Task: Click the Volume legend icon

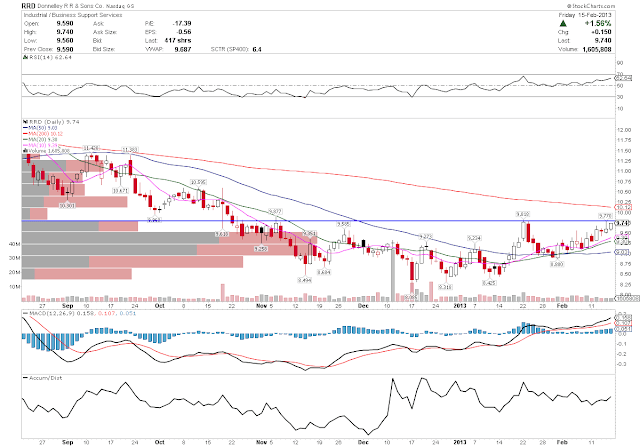Action: (x=24, y=151)
